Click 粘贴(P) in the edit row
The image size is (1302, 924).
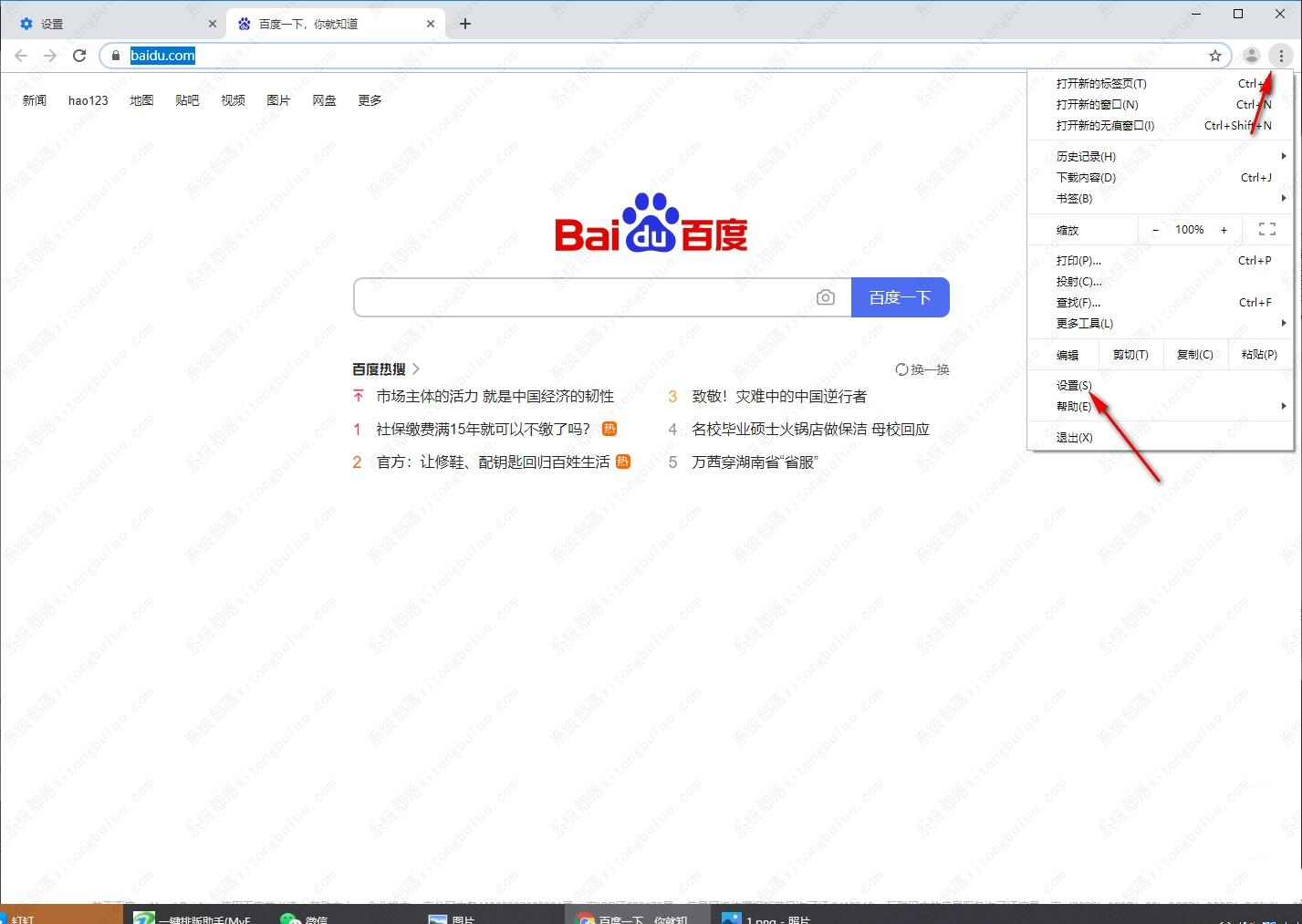(1260, 355)
